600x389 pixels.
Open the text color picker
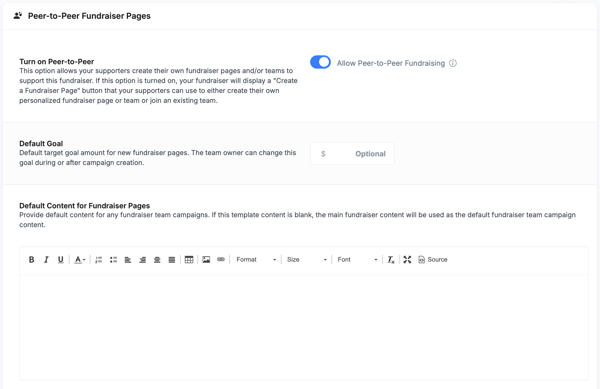[x=80, y=260]
